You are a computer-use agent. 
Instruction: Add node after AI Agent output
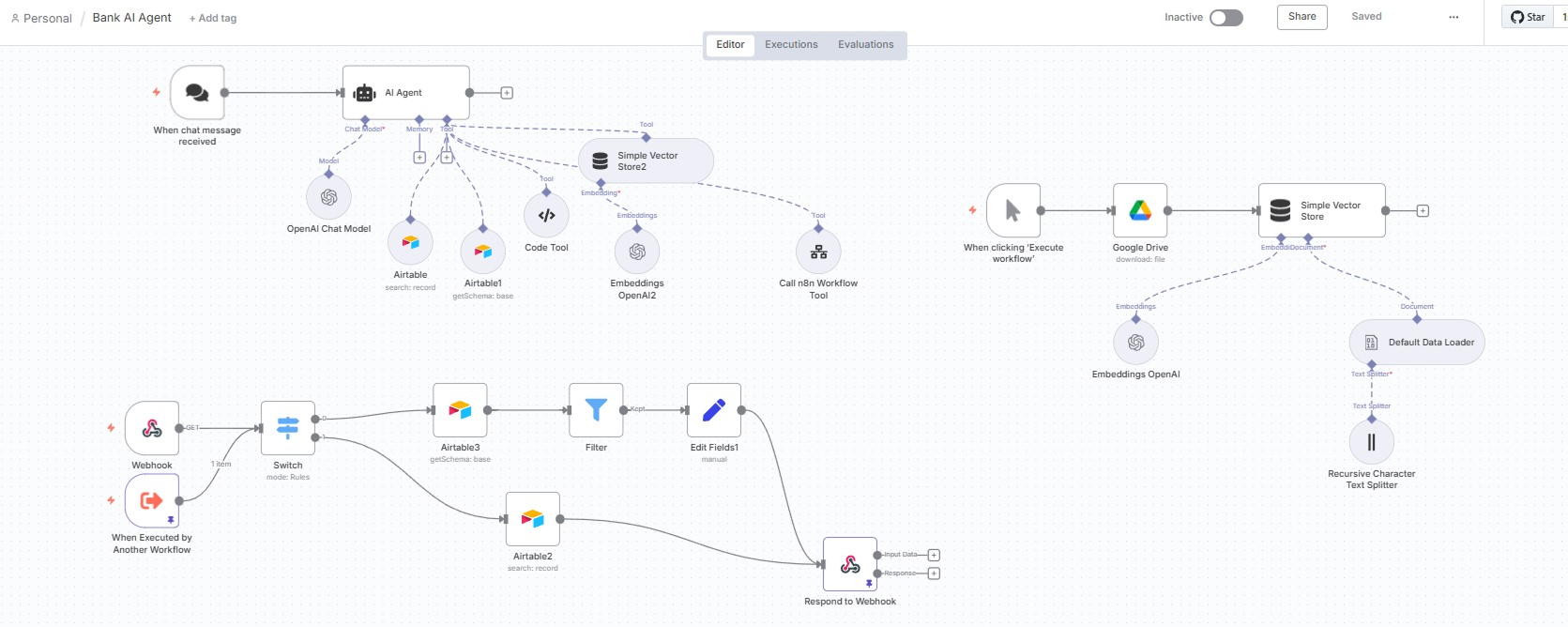[x=507, y=93]
